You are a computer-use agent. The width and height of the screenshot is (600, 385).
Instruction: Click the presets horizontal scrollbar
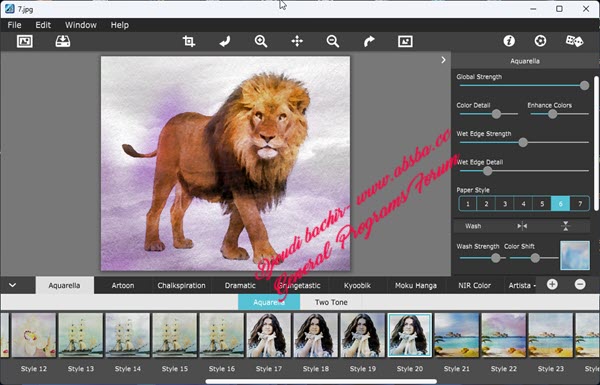[x=321, y=382]
